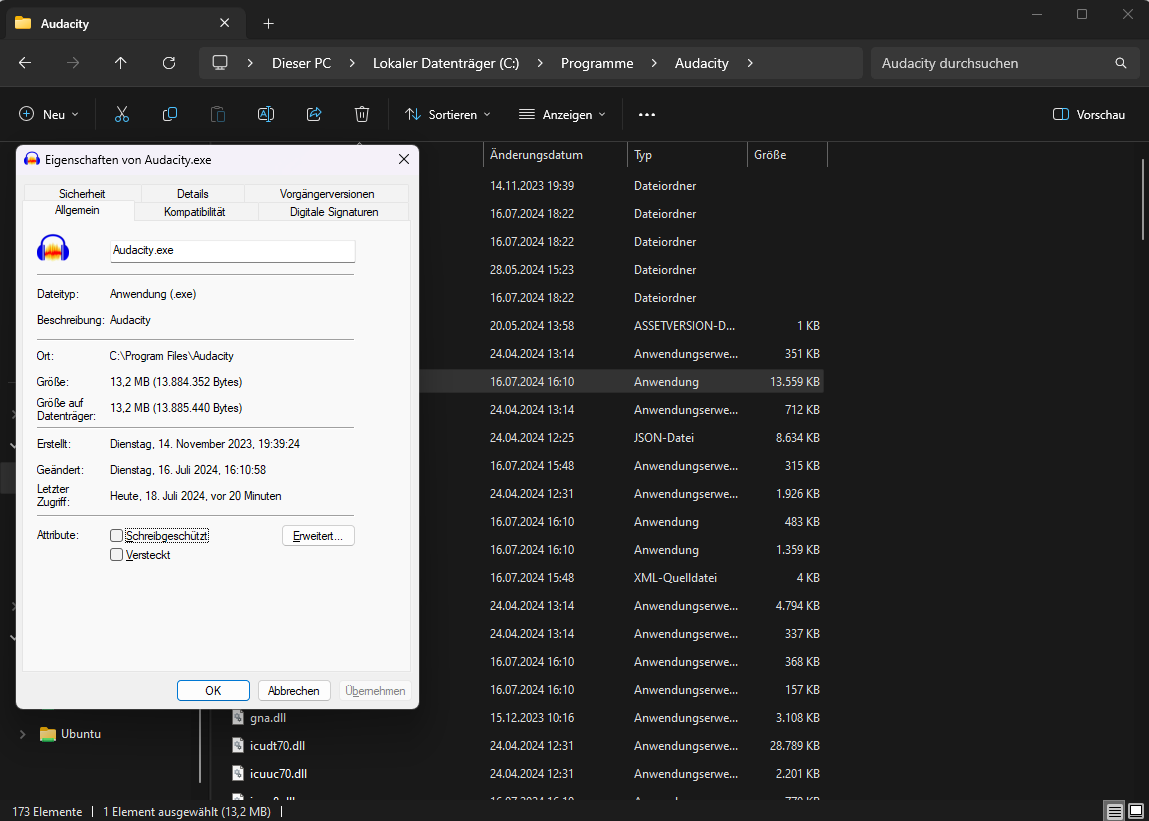Click the Cut scissors icon in toolbar
Image resolution: width=1149 pixels, height=821 pixels.
122,115
